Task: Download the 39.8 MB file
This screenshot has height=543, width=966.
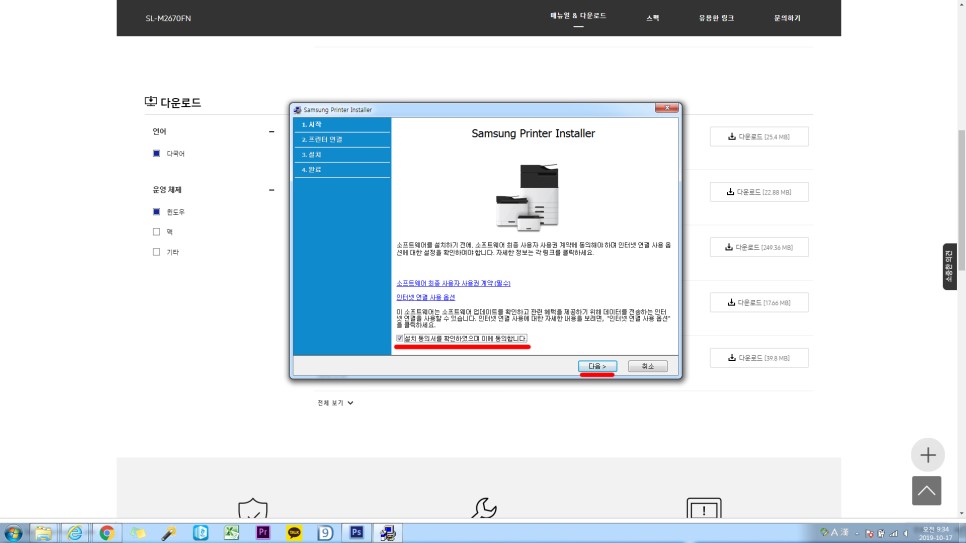Action: [759, 358]
